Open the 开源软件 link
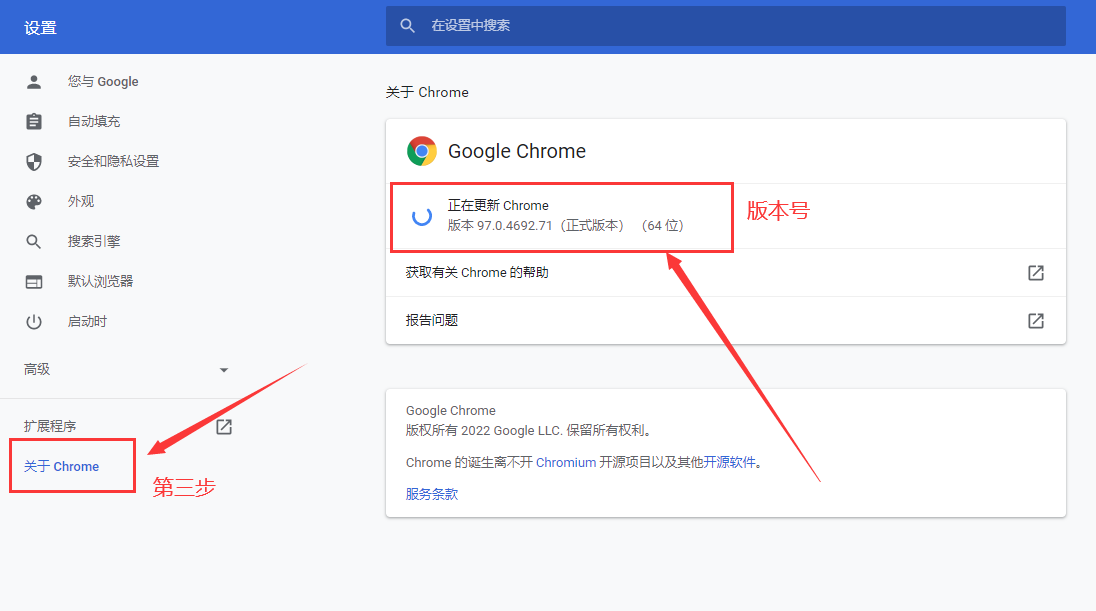 [x=729, y=462]
